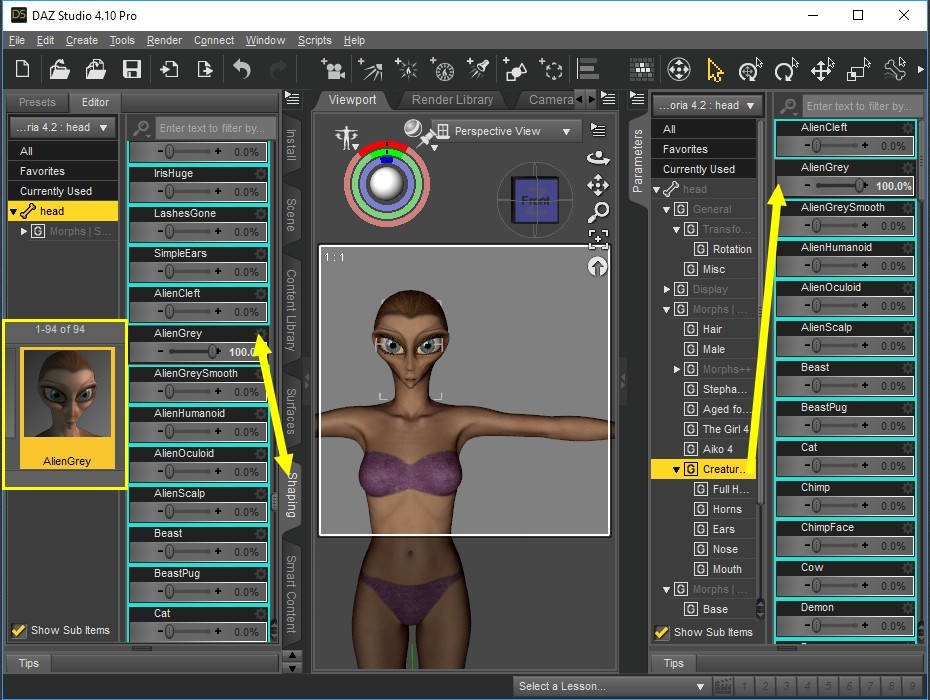Open the Perspective View camera dropdown
The height and width of the screenshot is (700, 930).
(x=505, y=131)
